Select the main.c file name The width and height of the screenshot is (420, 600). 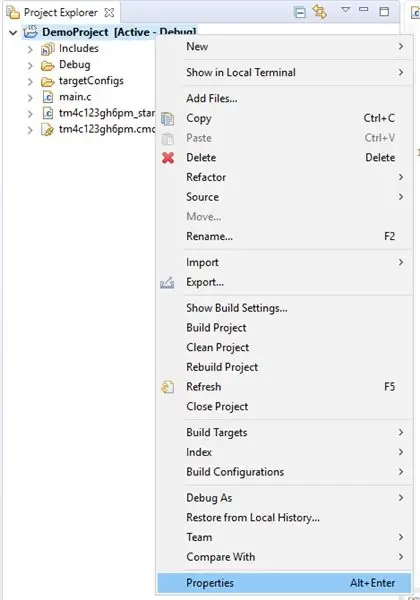click(75, 97)
